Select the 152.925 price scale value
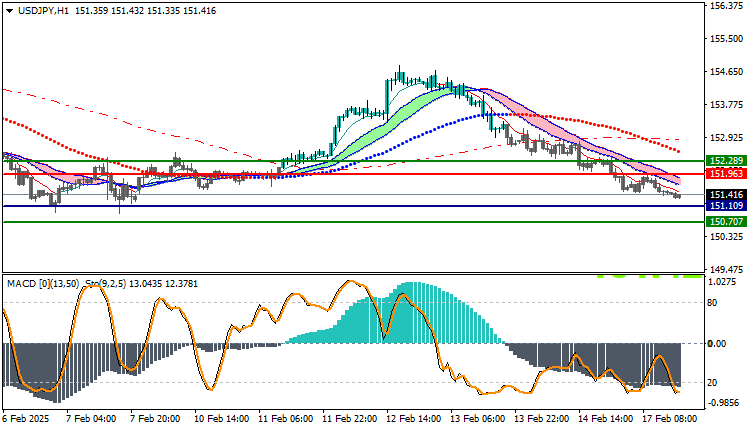 pyautogui.click(x=727, y=138)
